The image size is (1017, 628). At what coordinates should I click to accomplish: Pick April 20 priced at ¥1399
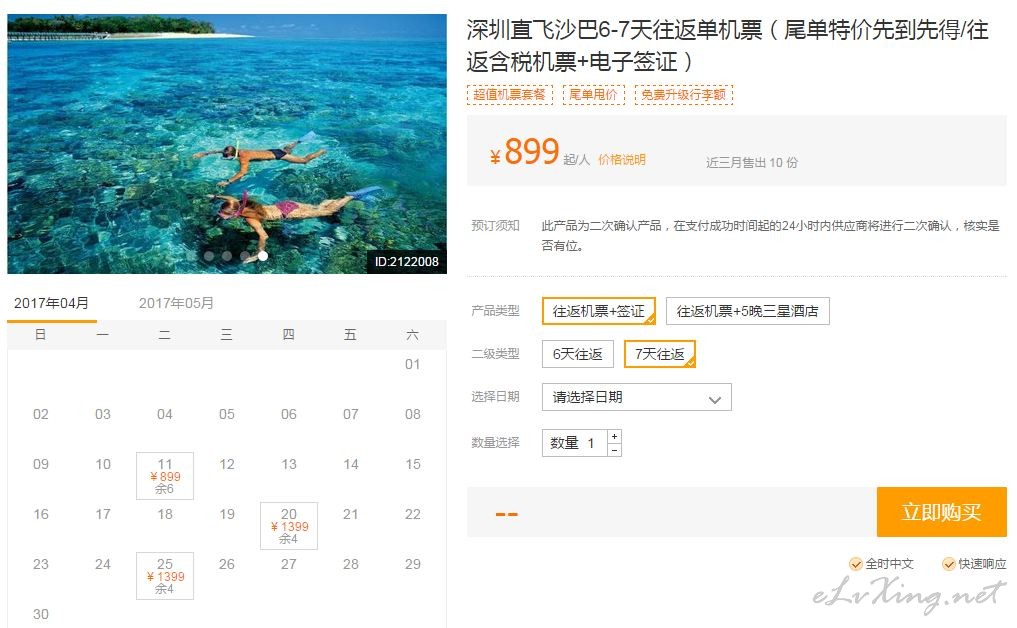tap(289, 526)
